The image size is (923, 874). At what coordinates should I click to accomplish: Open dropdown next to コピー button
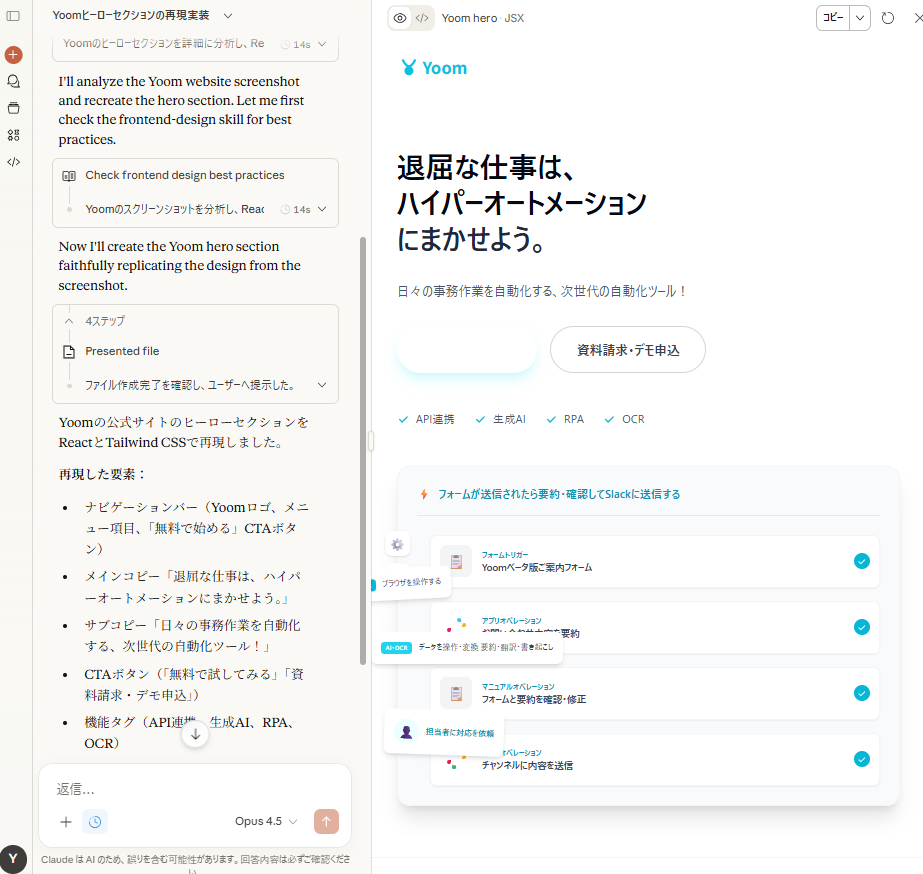[860, 18]
